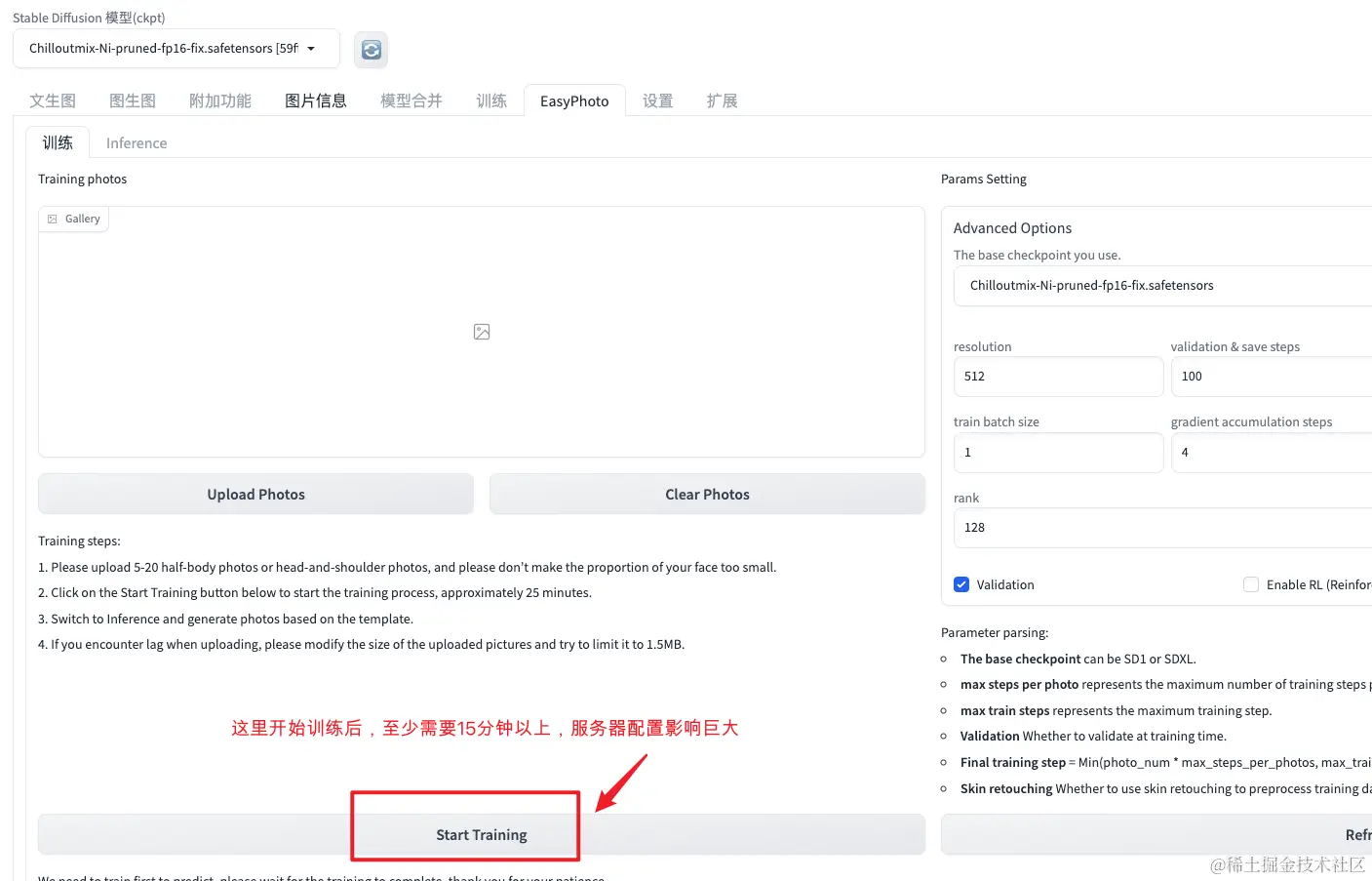This screenshot has width=1372, height=881.
Task: Open the 设置 tab
Action: (x=658, y=100)
